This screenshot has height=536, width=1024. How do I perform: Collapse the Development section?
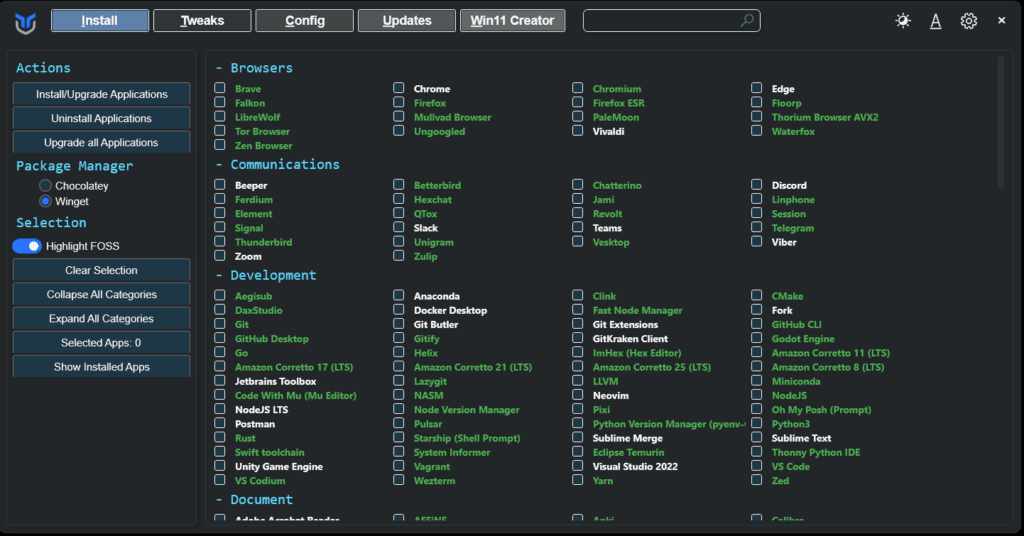click(x=266, y=275)
